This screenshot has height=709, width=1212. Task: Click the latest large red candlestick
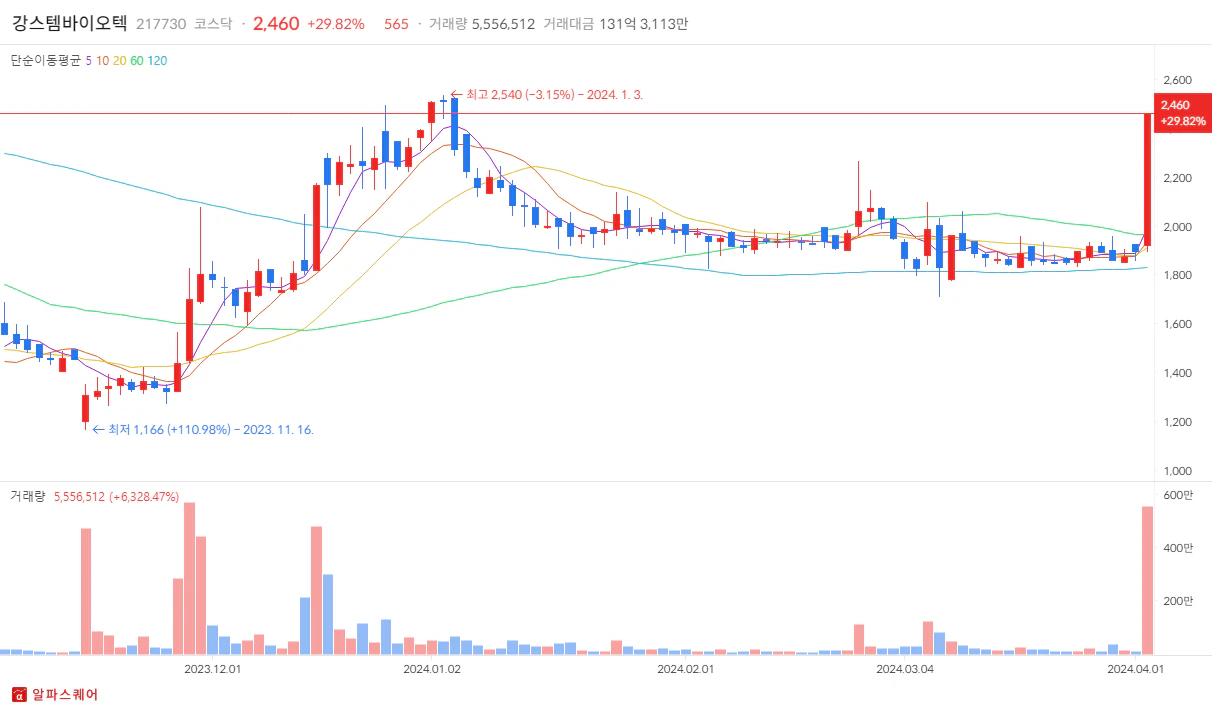tap(1147, 180)
